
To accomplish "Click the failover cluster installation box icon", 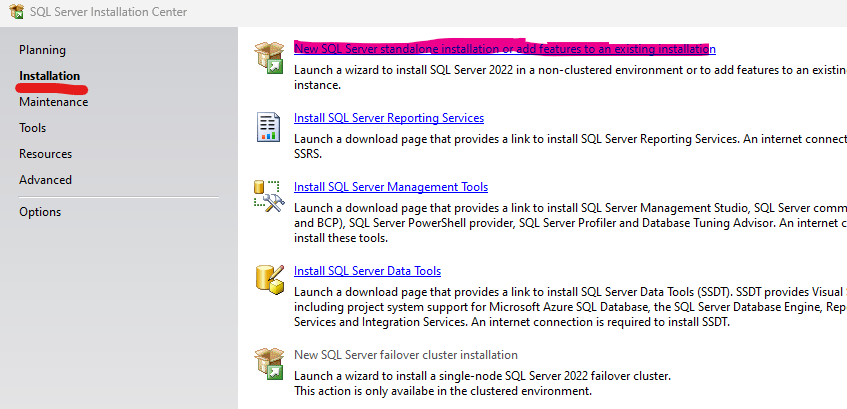I will click(270, 364).
